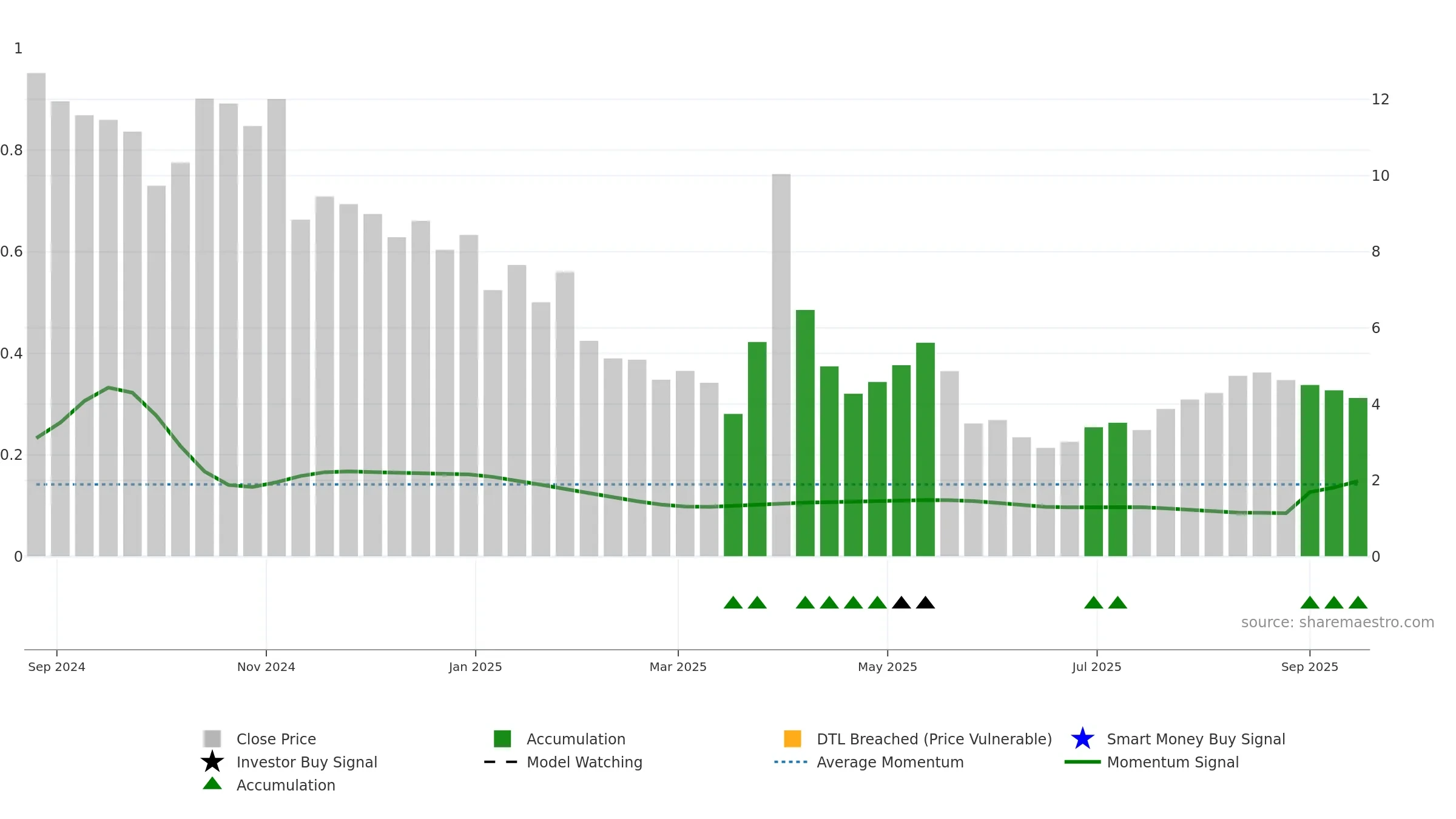
Task: Select the first black triangle marker below chart
Action: 902,602
